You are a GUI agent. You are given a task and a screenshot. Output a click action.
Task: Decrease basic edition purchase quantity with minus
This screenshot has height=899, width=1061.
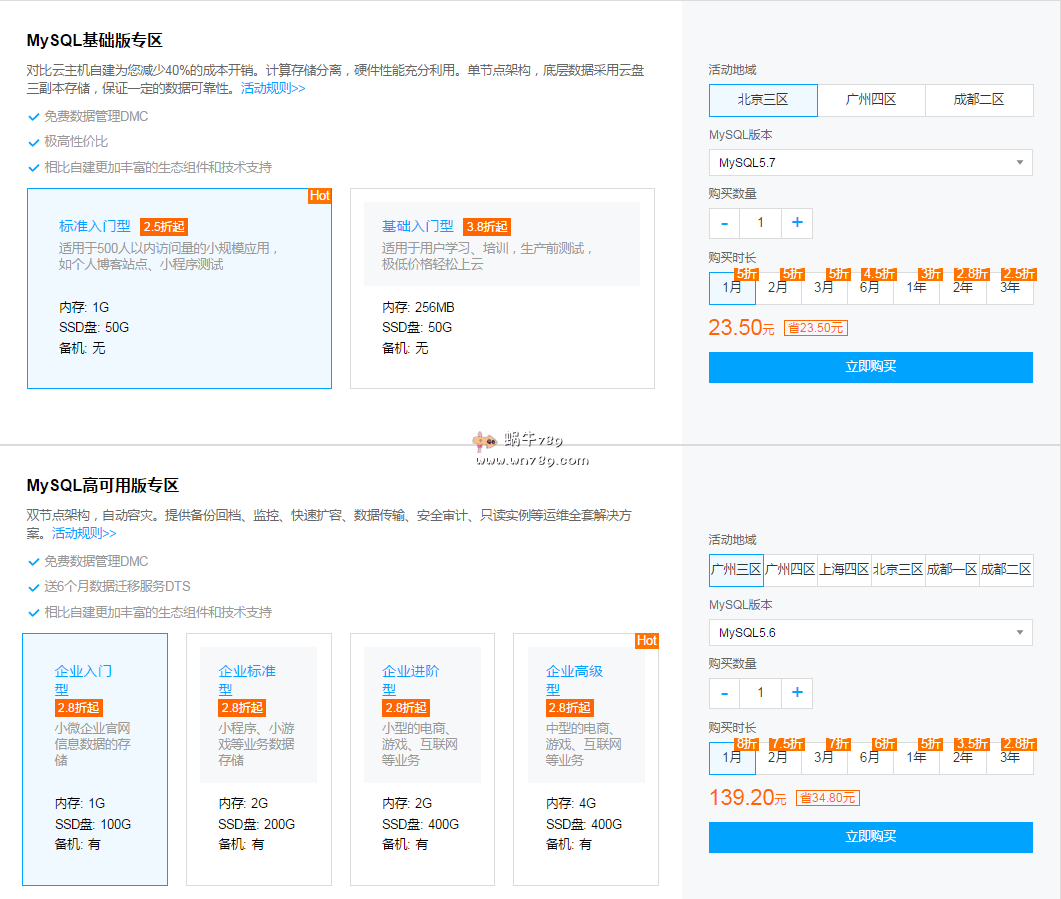pyautogui.click(x=724, y=223)
